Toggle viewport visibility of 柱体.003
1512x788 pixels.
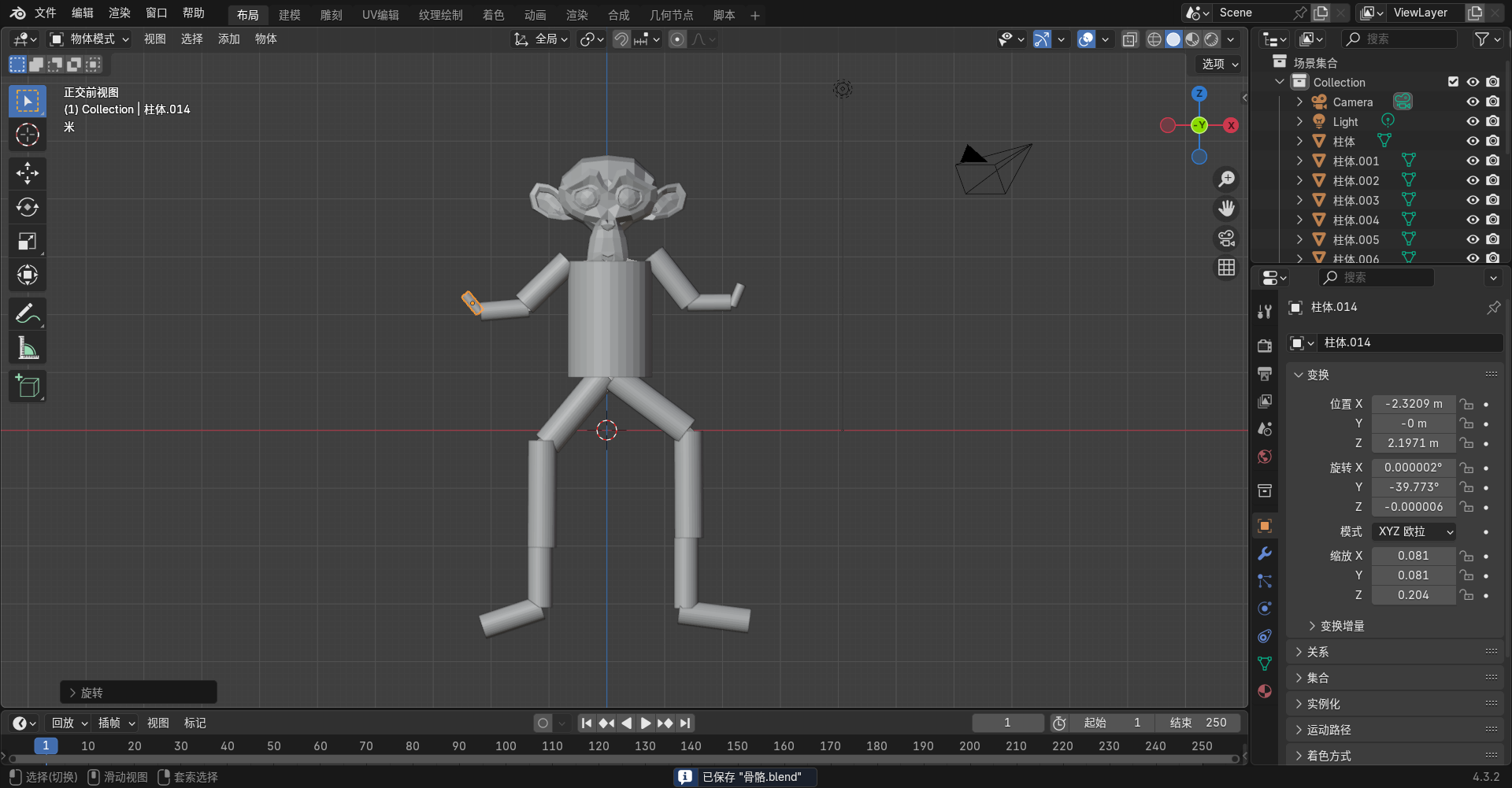pos(1473,200)
